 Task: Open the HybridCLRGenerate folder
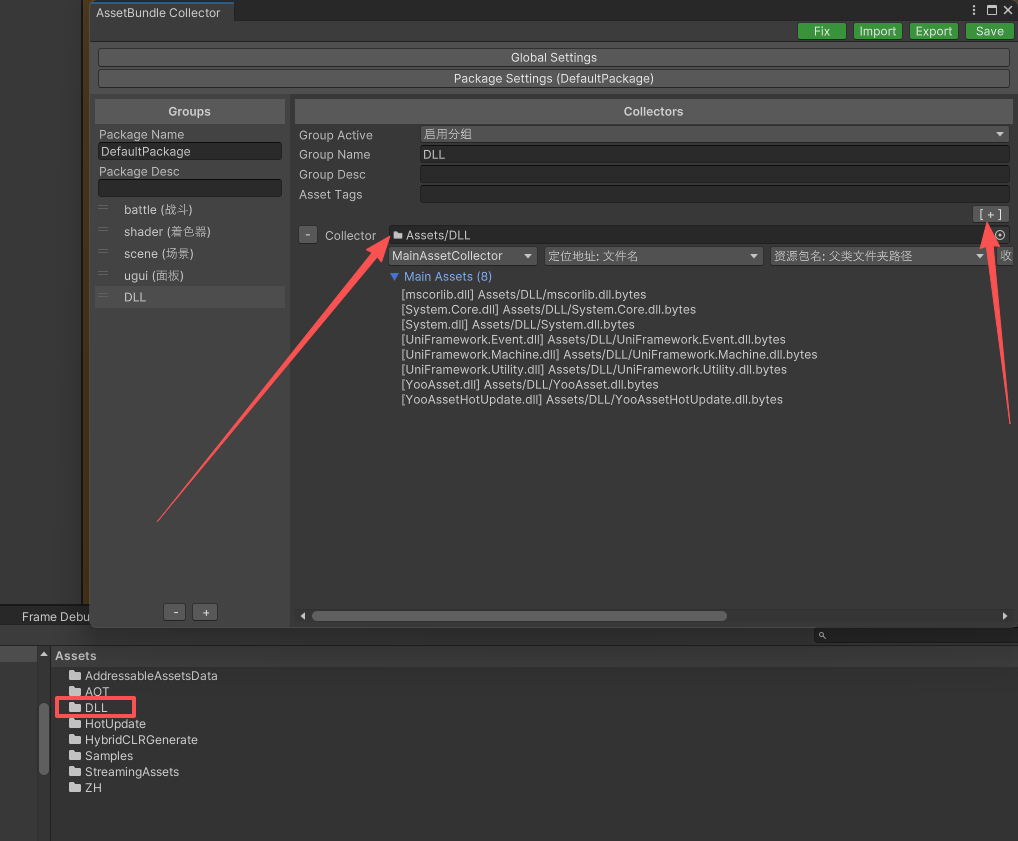pyautogui.click(x=134, y=740)
